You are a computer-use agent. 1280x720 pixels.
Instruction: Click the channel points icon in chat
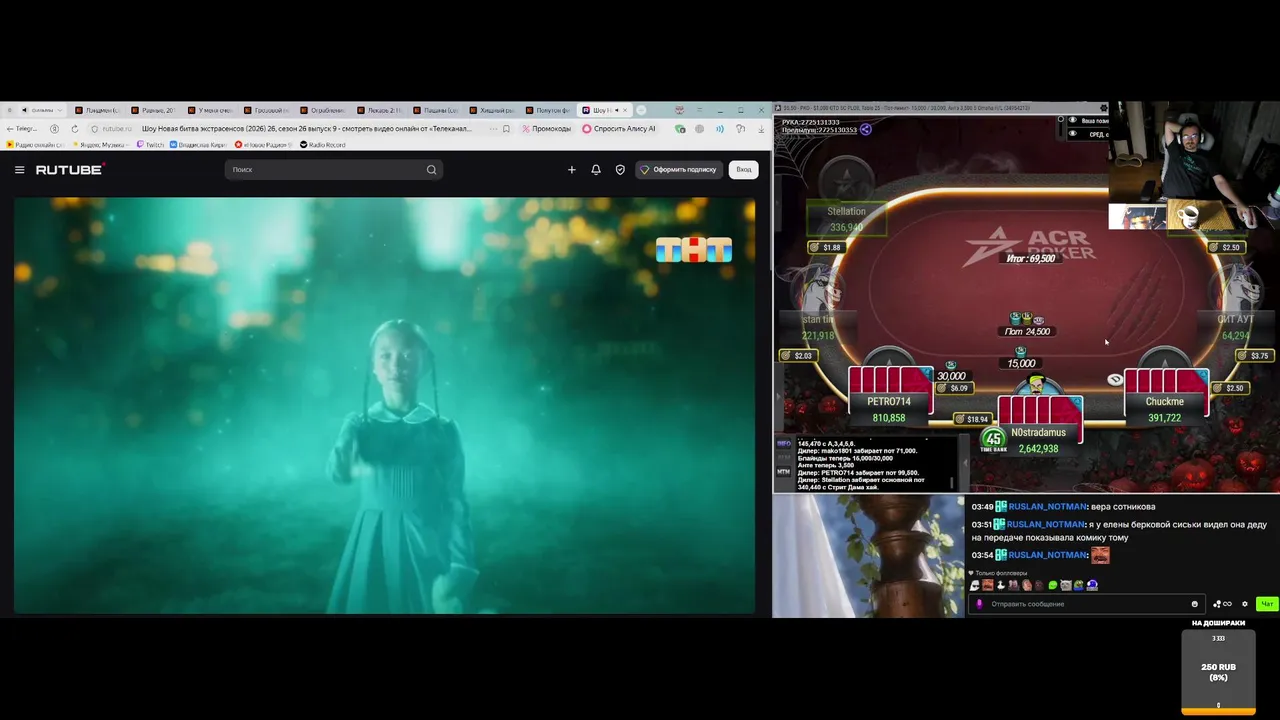[1222, 604]
